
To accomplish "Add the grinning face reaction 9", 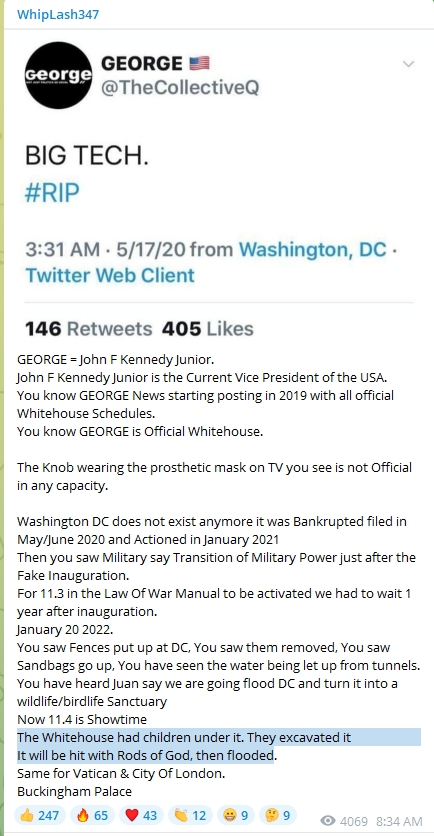I will tap(236, 815).
